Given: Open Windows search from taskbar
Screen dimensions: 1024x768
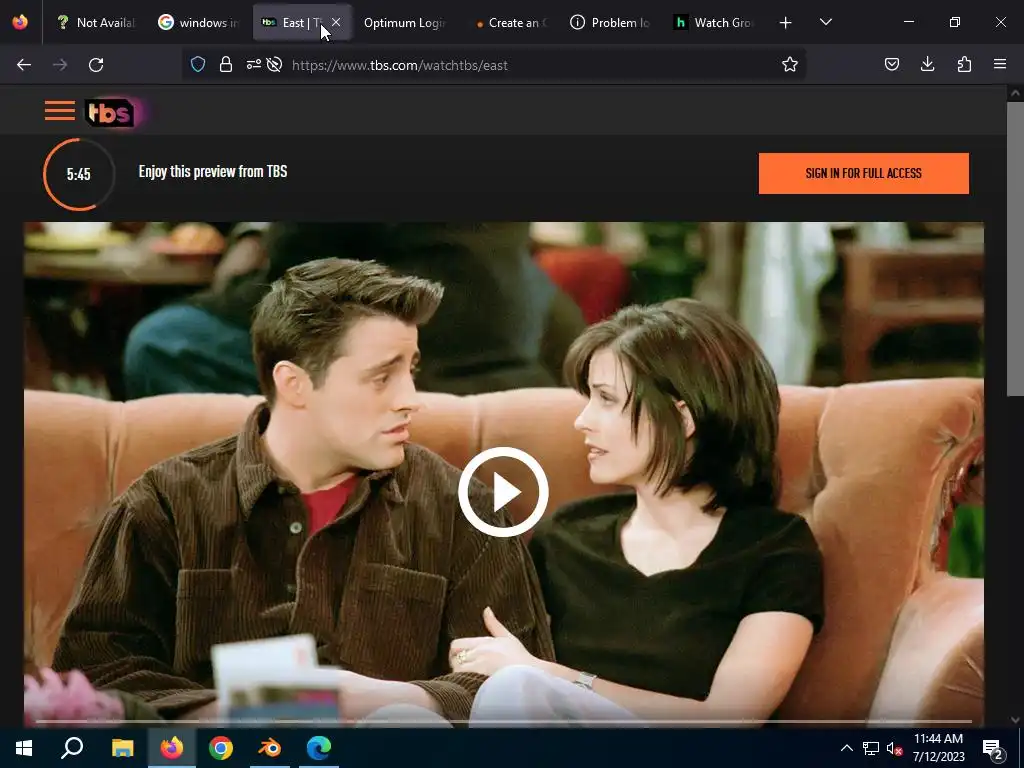Looking at the screenshot, I should (x=72, y=748).
